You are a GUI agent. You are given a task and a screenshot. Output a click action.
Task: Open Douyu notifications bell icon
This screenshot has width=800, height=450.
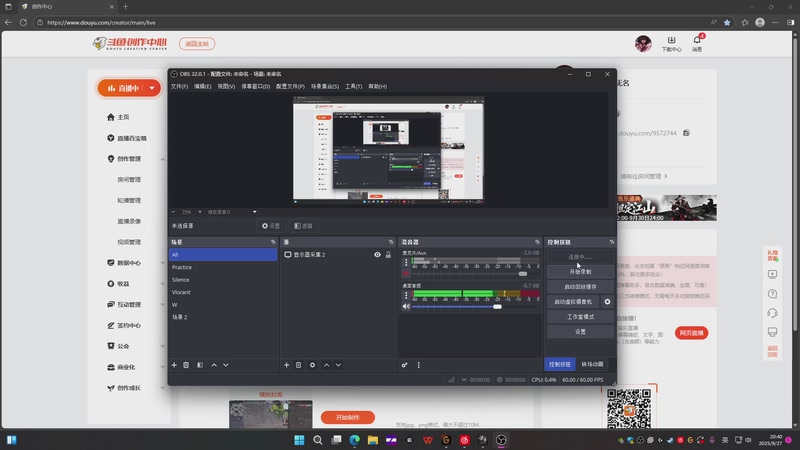pos(697,40)
